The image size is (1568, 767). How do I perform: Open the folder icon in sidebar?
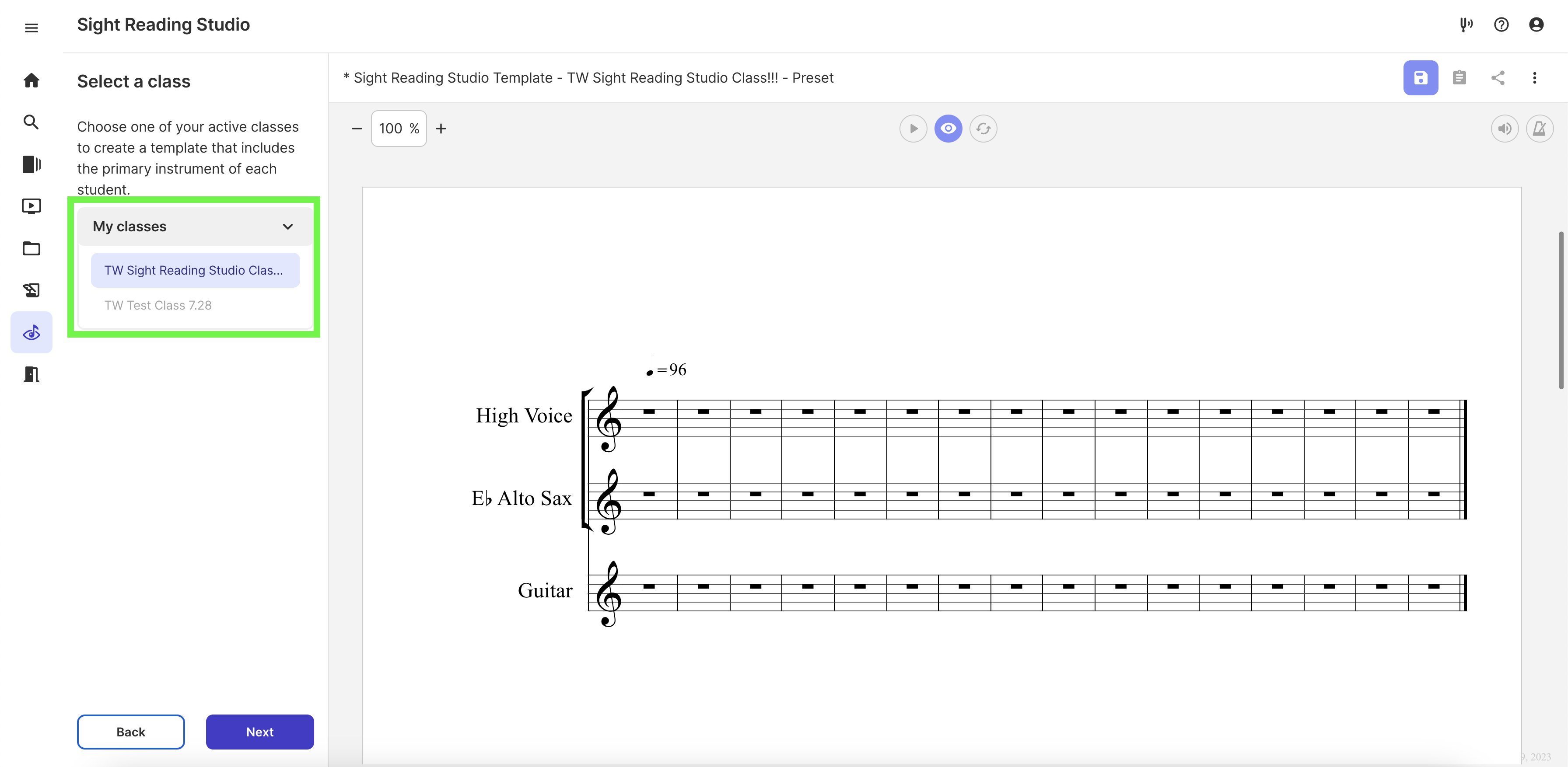point(31,248)
